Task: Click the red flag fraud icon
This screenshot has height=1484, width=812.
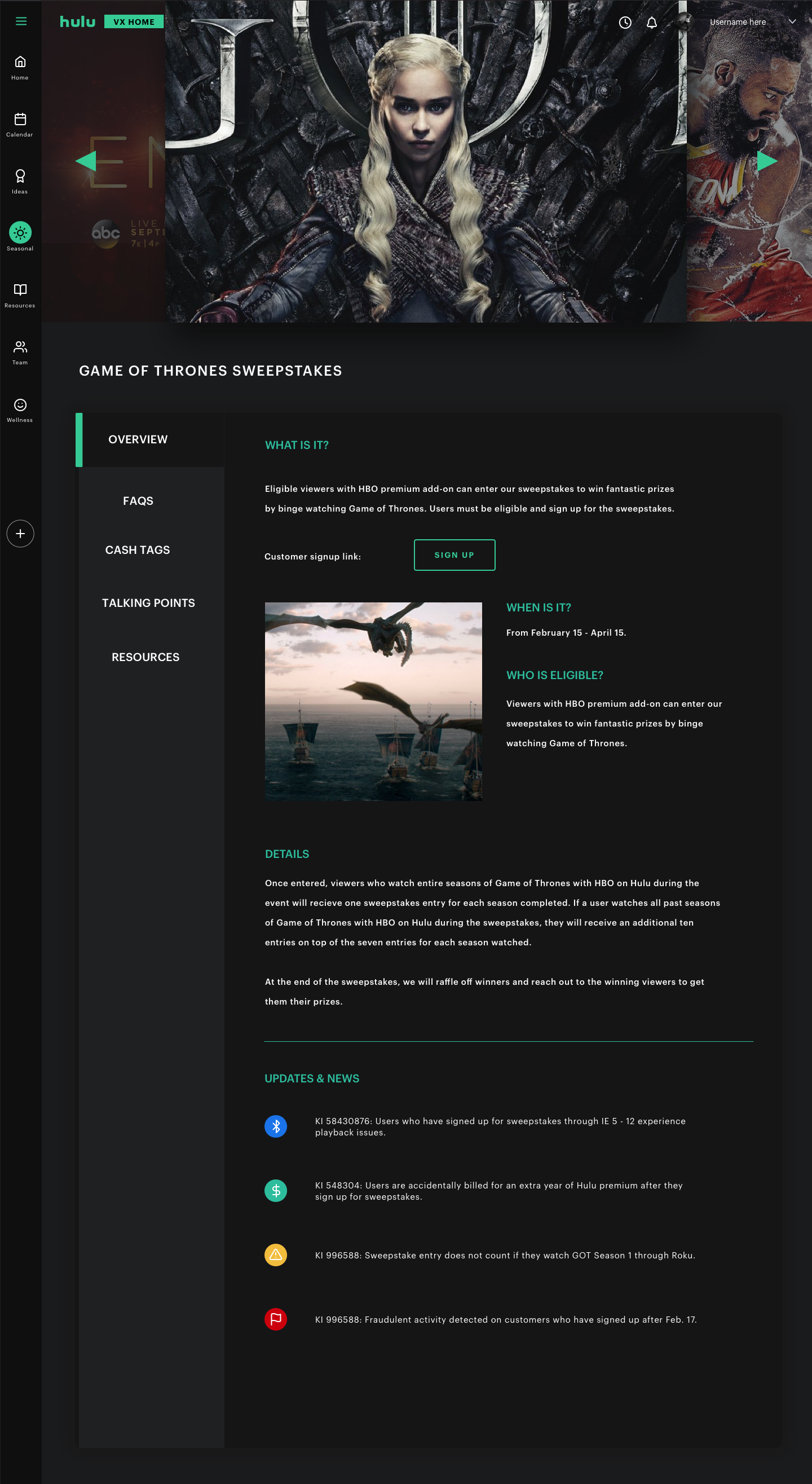Action: point(276,1319)
